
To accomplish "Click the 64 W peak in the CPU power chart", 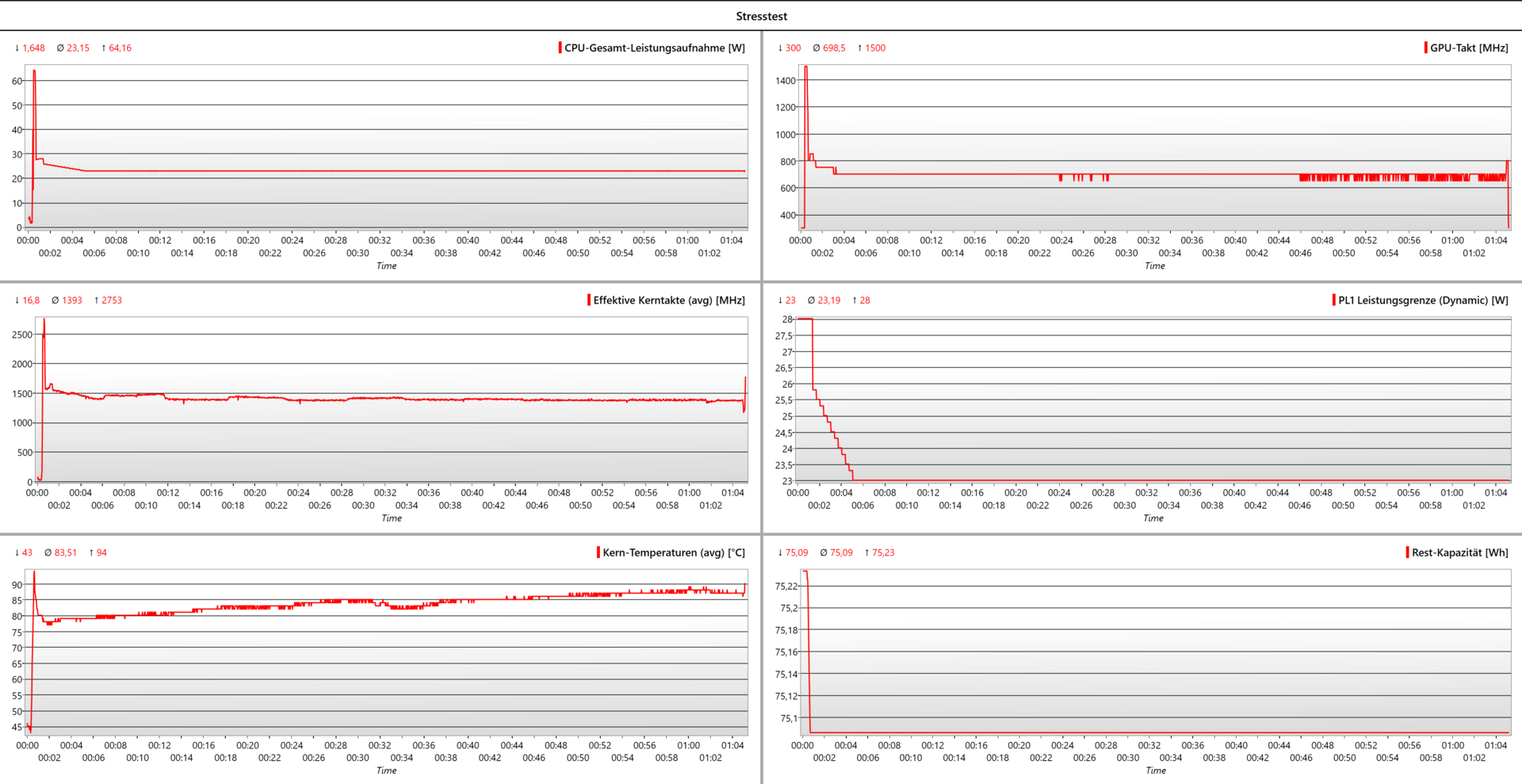I will (34, 72).
